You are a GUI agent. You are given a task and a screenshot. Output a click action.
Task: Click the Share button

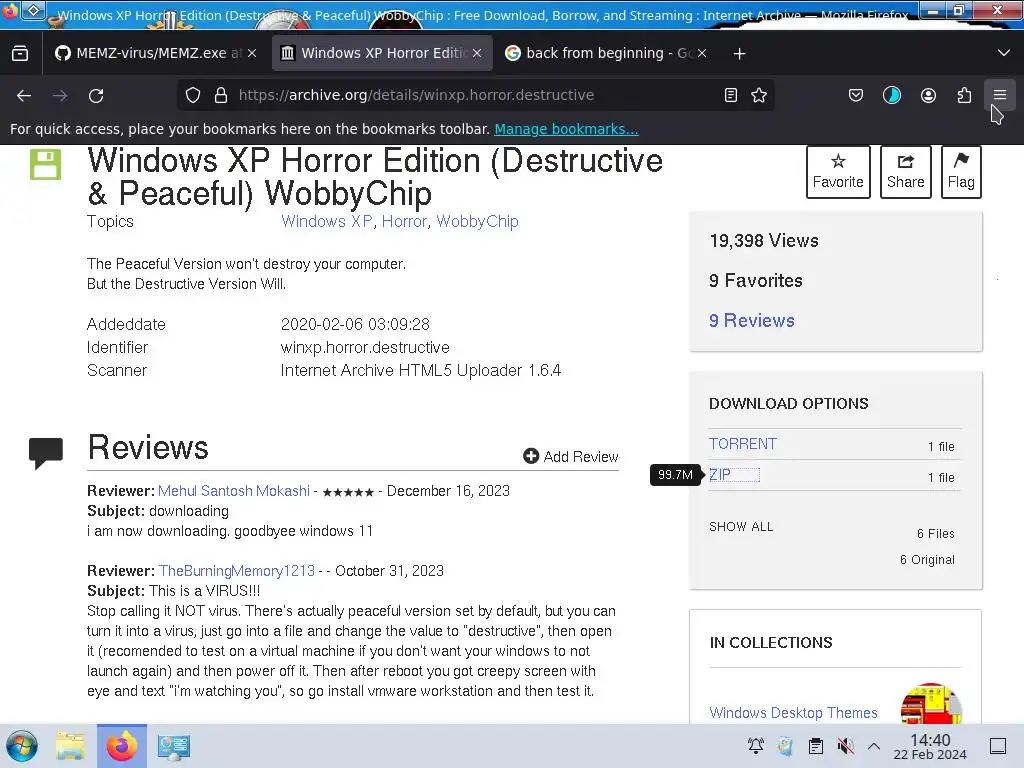(x=905, y=172)
